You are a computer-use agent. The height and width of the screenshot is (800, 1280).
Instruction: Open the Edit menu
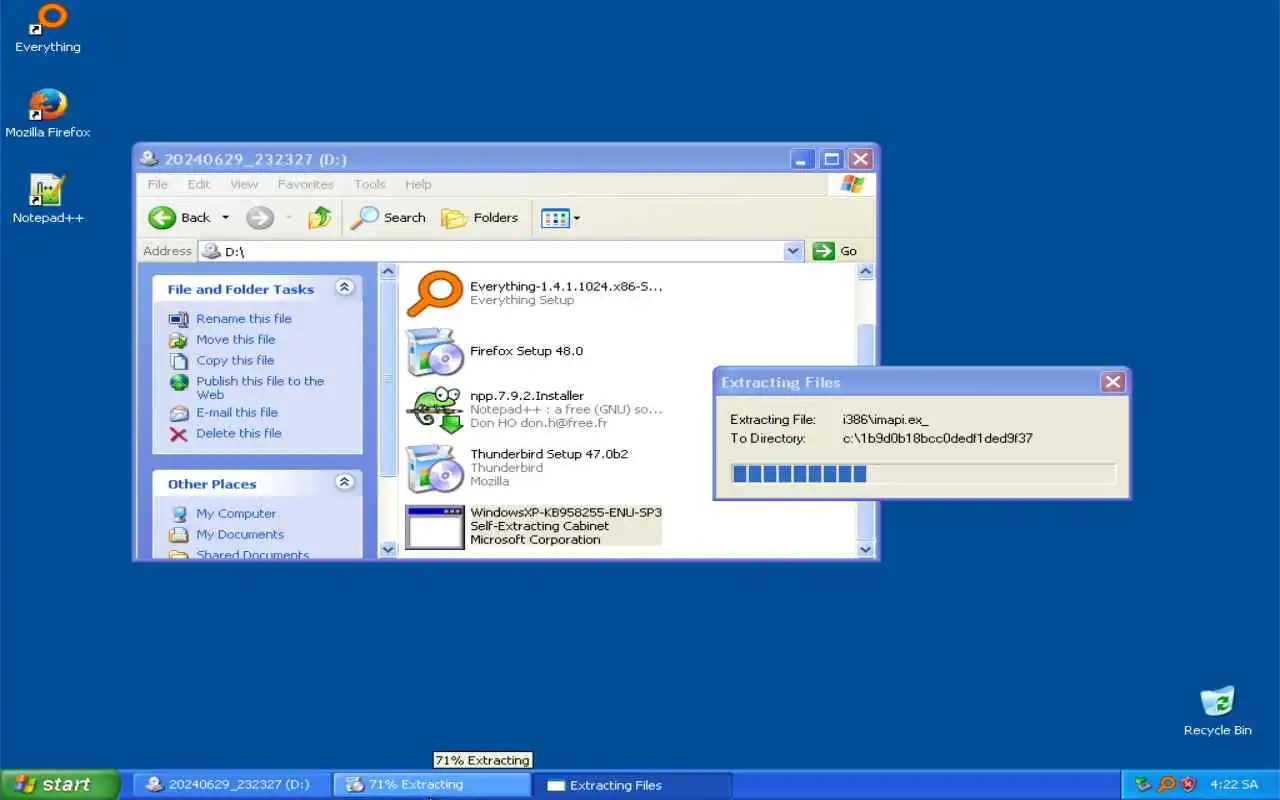199,184
